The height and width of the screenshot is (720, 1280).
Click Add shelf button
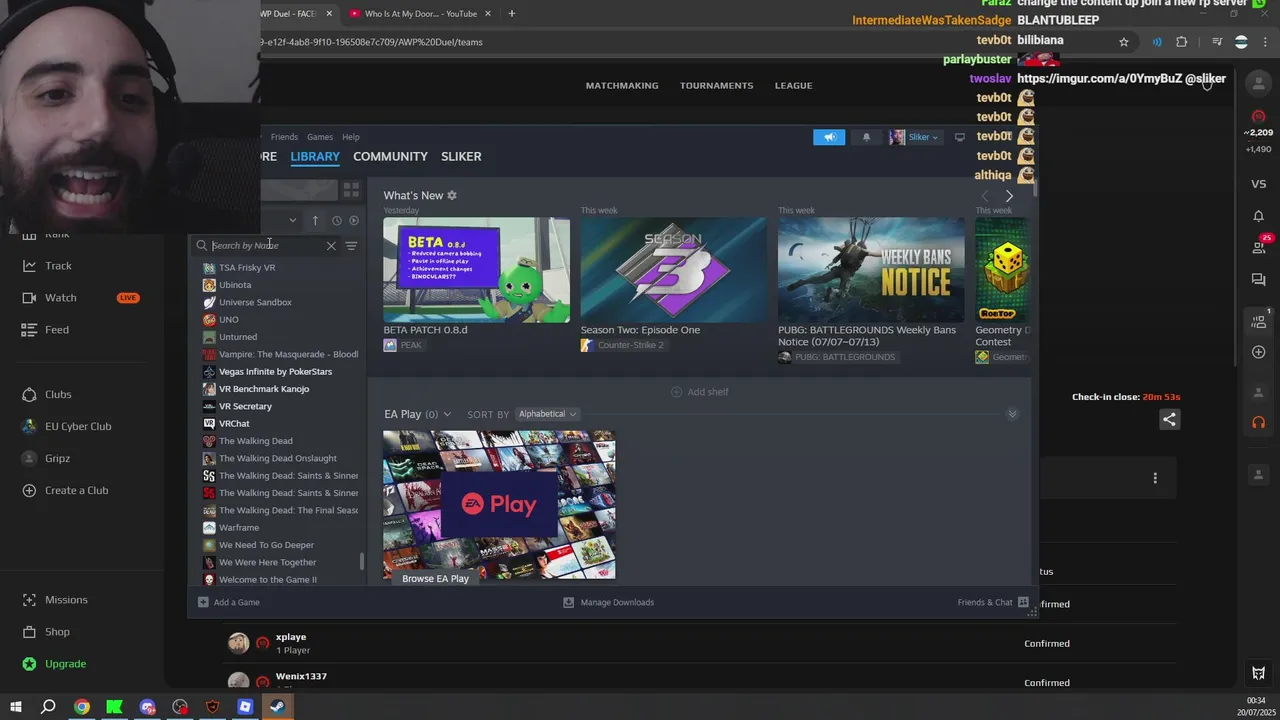point(699,392)
